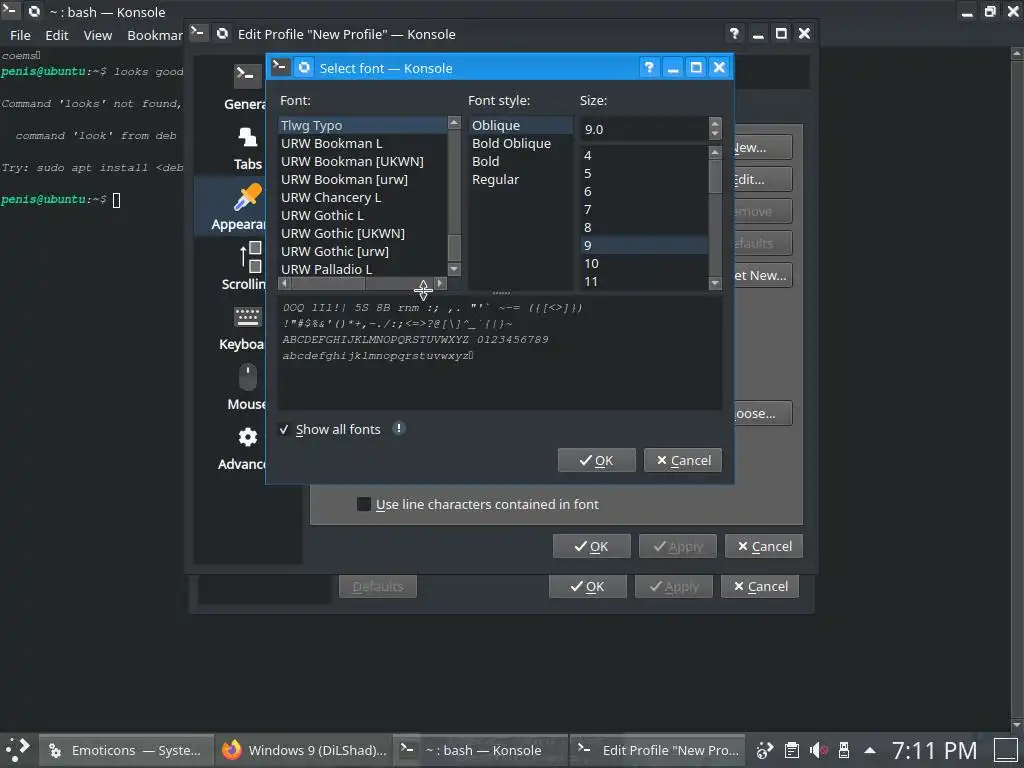
Task: Select URW Gothic [urw] font
Action: 363,251
